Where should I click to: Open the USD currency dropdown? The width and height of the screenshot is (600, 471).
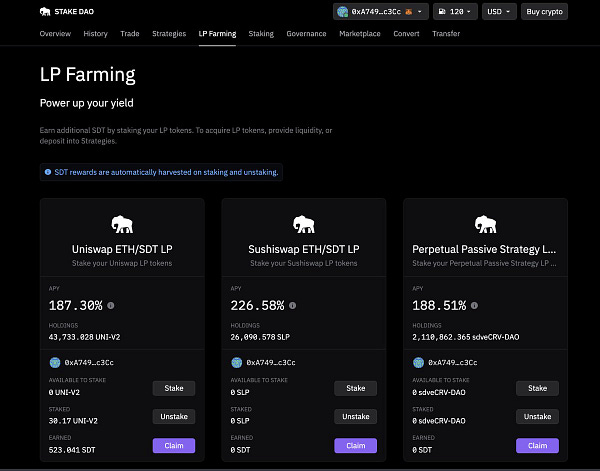[499, 11]
